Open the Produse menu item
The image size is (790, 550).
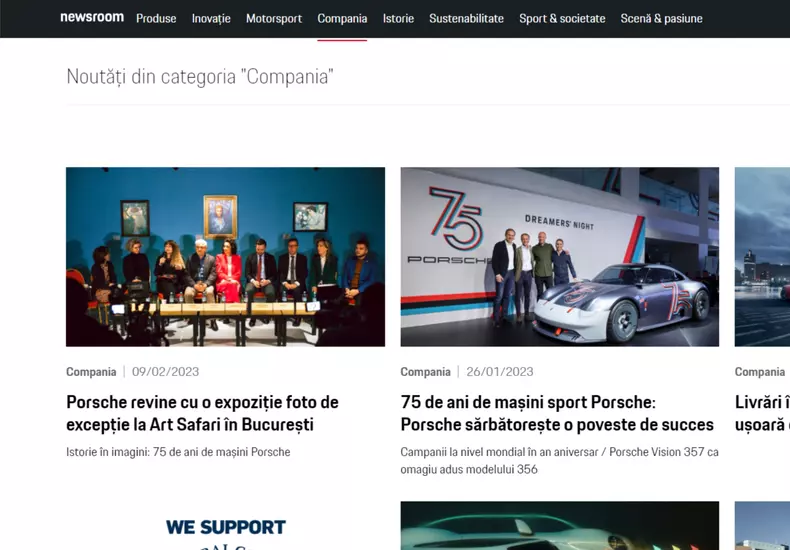point(156,19)
